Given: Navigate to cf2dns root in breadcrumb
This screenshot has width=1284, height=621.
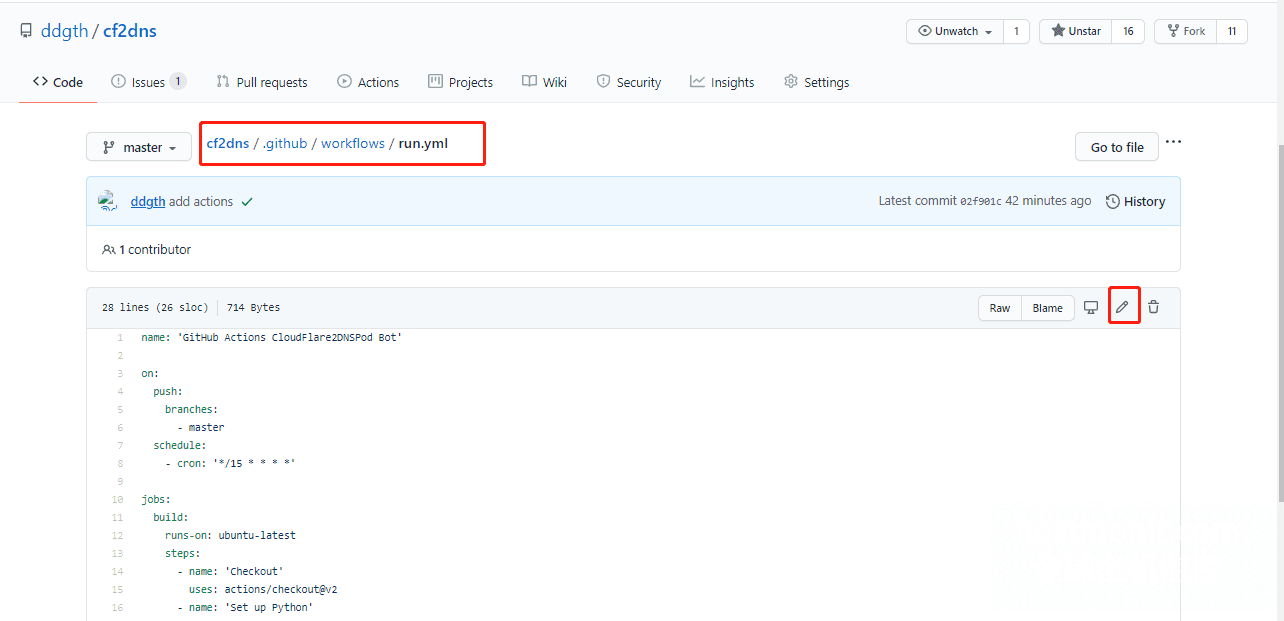Looking at the screenshot, I should (x=228, y=143).
